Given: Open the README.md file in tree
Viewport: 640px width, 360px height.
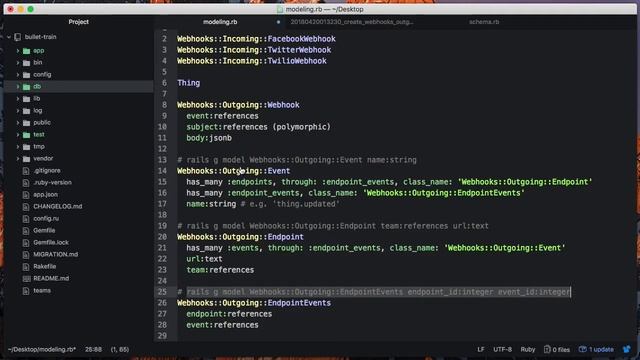Looking at the screenshot, I should 51,279.
